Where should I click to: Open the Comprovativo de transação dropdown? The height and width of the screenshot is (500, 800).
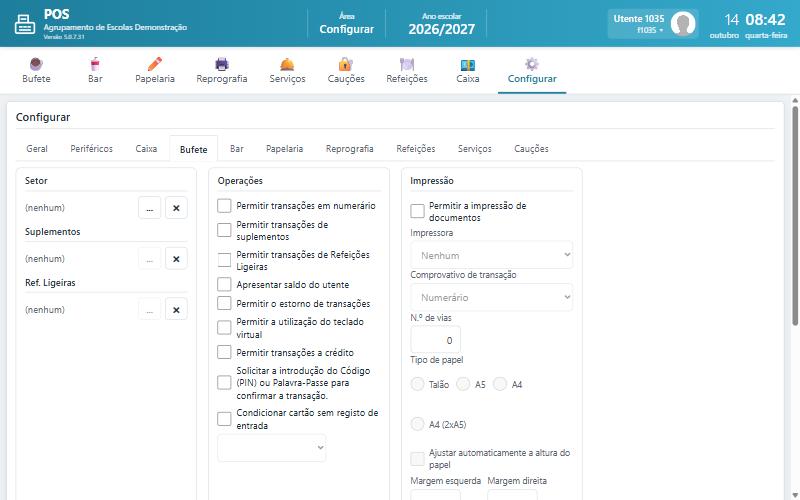tap(491, 297)
